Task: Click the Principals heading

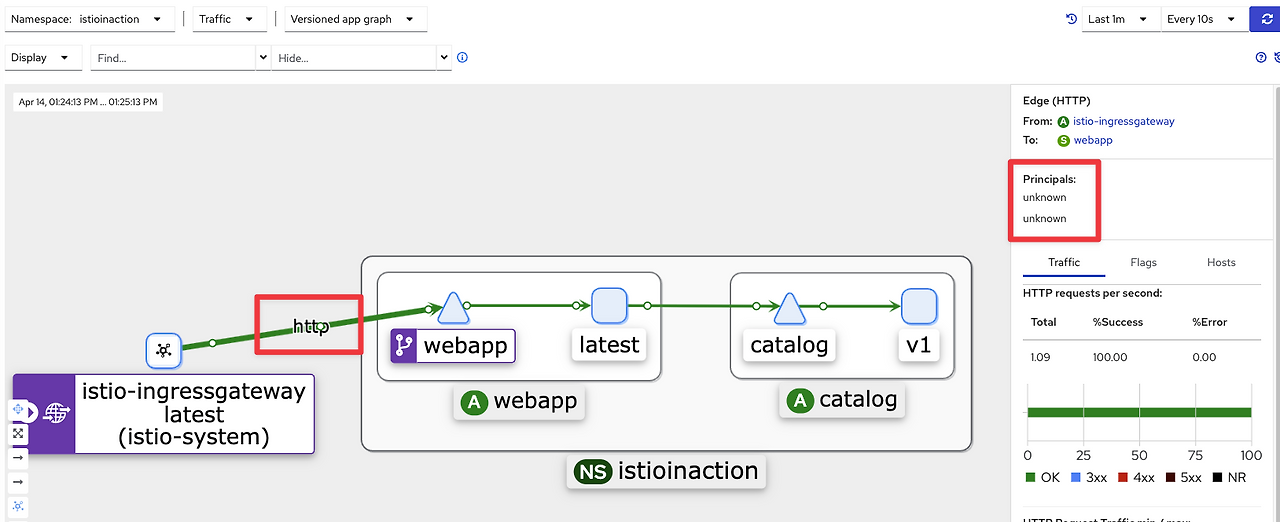Action: (x=1049, y=179)
